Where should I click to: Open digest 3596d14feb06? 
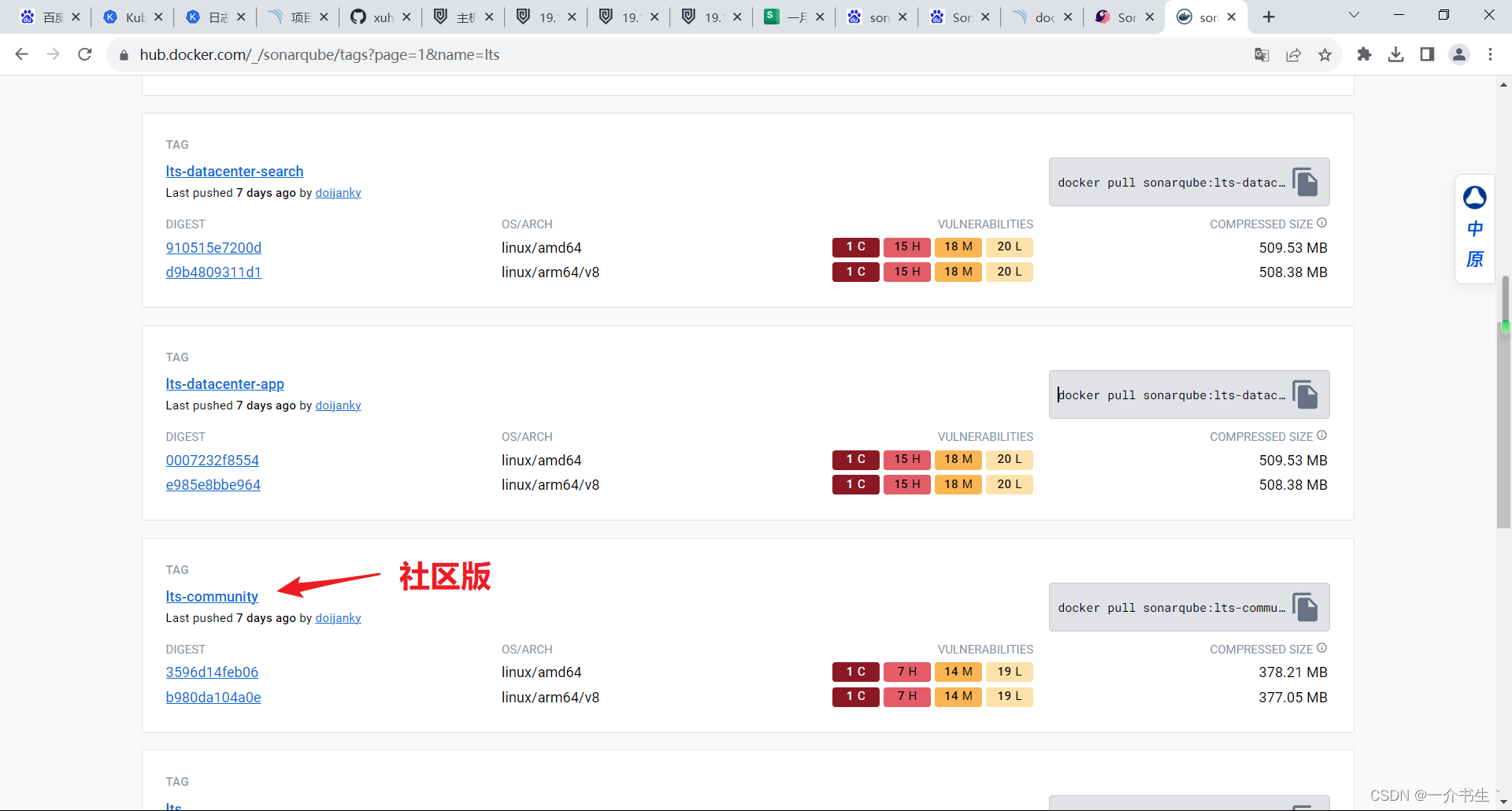pos(212,672)
